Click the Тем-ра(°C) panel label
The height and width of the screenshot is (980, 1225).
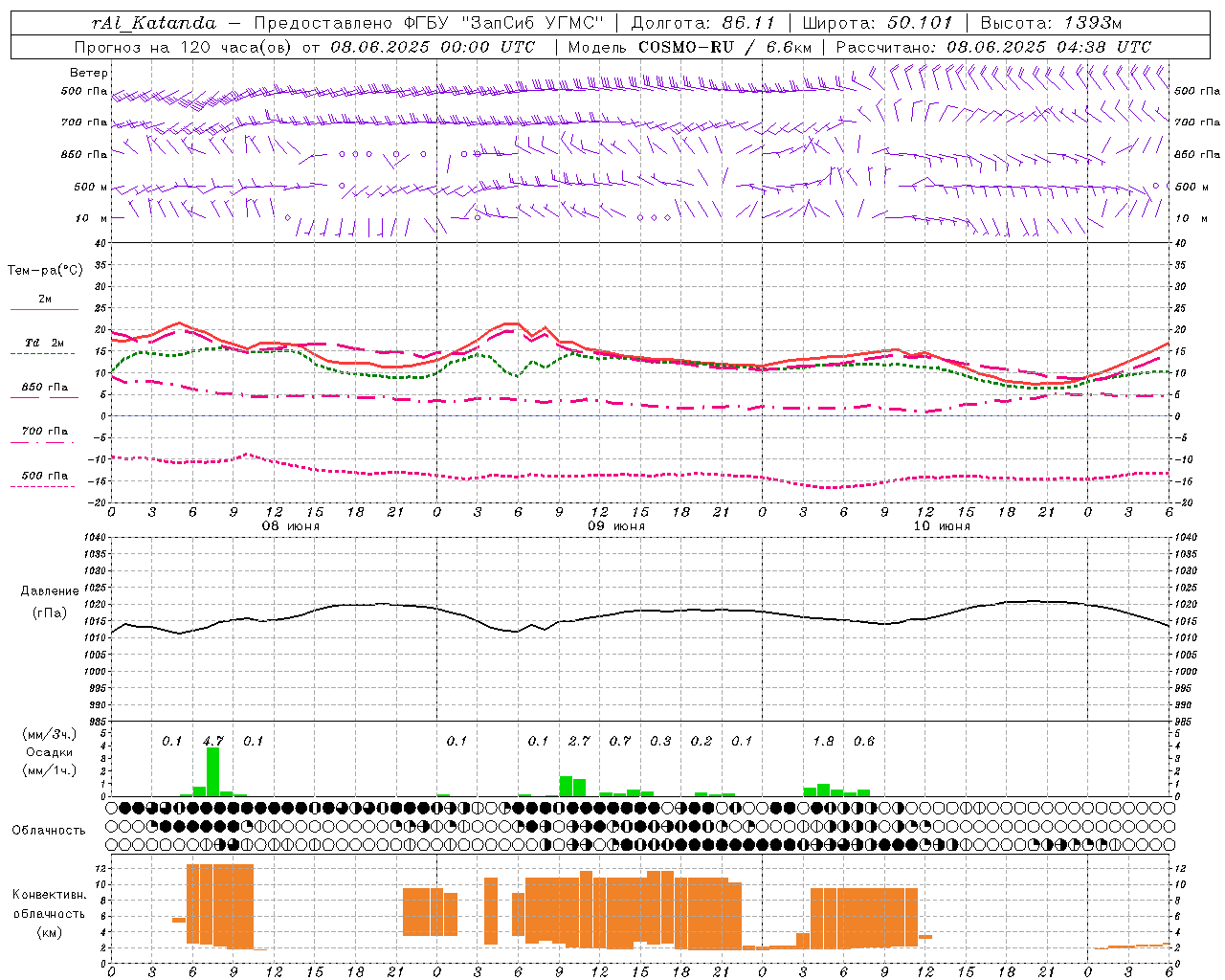(x=45, y=271)
